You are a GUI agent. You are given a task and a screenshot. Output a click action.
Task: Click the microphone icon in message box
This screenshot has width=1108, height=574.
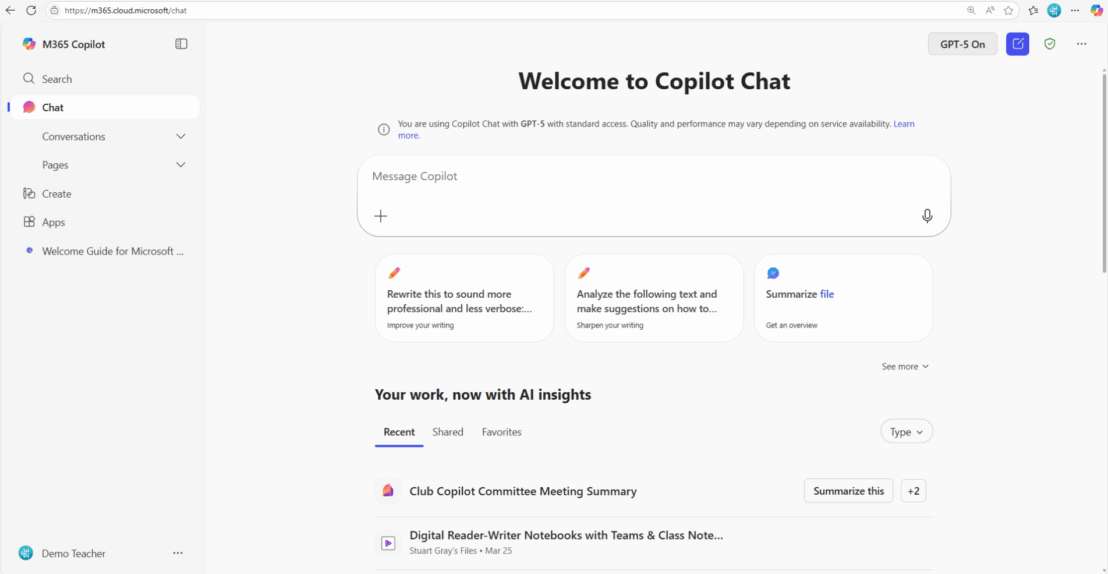tap(927, 216)
